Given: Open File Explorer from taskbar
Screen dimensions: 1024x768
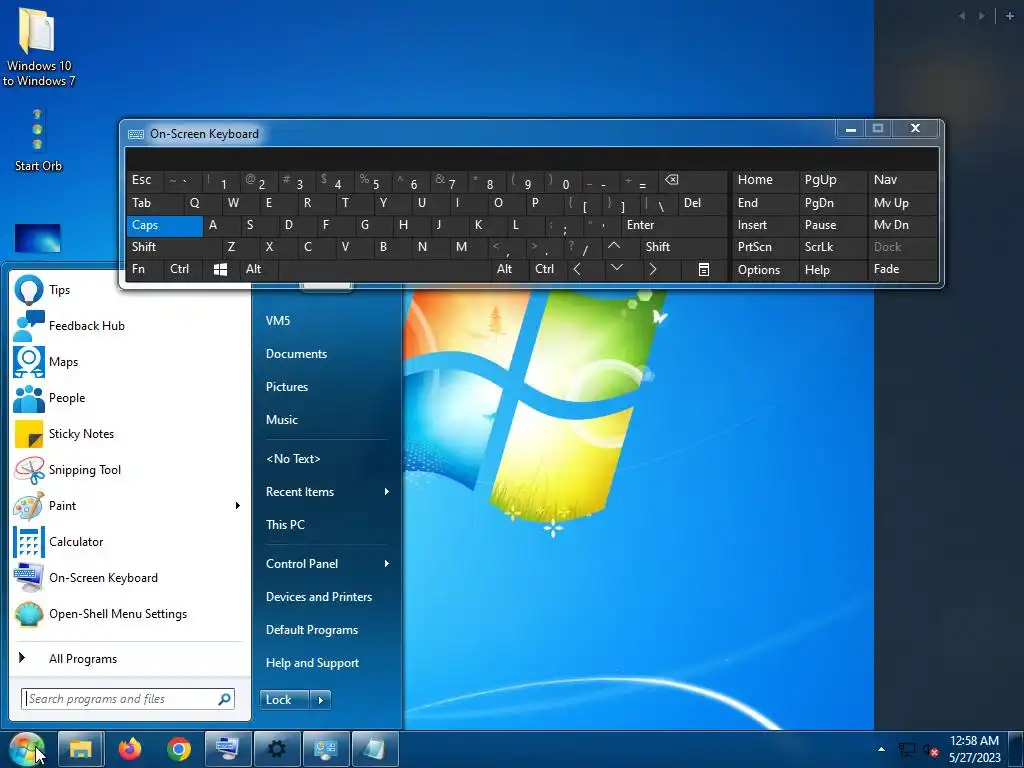Looking at the screenshot, I should pyautogui.click(x=80, y=748).
